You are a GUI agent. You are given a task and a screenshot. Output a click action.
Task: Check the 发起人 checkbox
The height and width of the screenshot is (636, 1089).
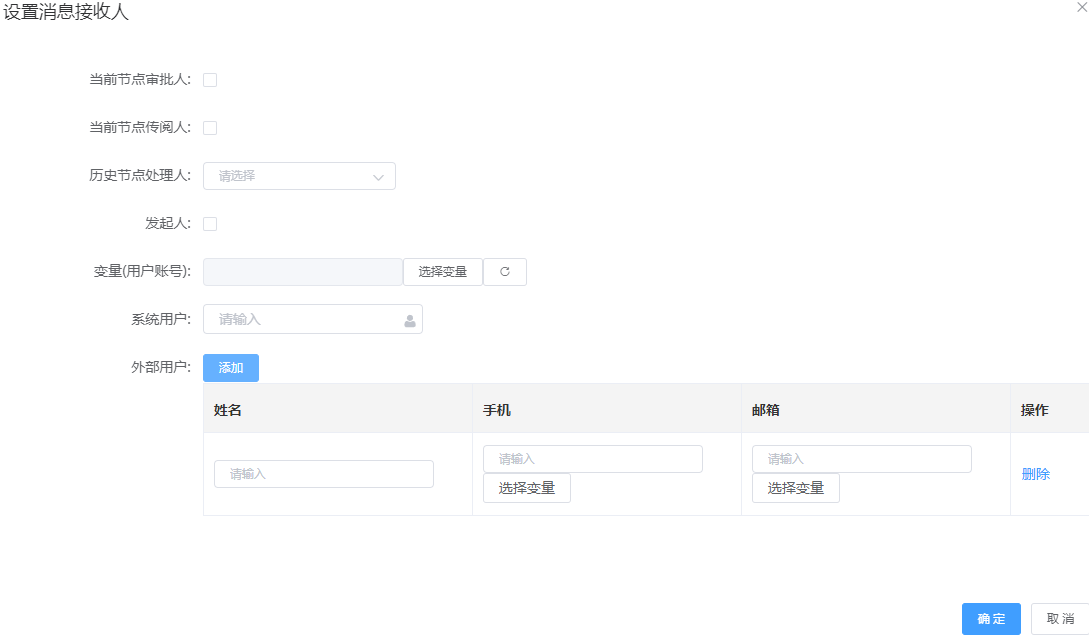click(210, 224)
